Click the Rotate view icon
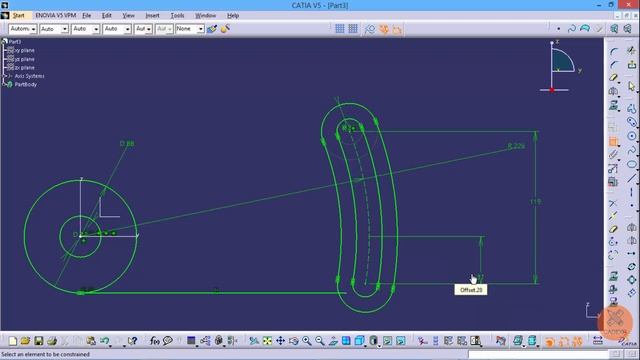This screenshot has width=640, height=360. tap(293, 341)
